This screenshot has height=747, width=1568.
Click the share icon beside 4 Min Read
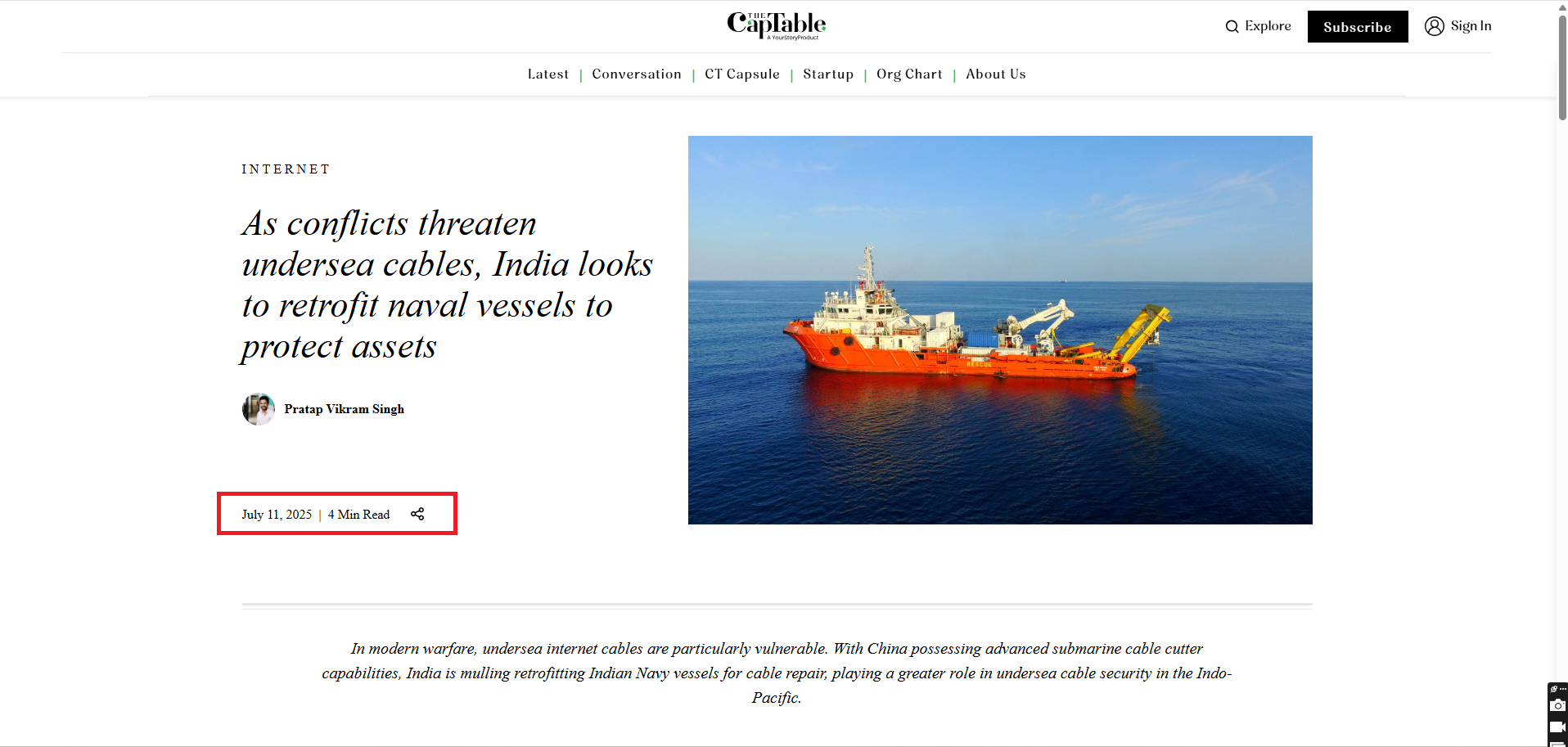(x=417, y=514)
